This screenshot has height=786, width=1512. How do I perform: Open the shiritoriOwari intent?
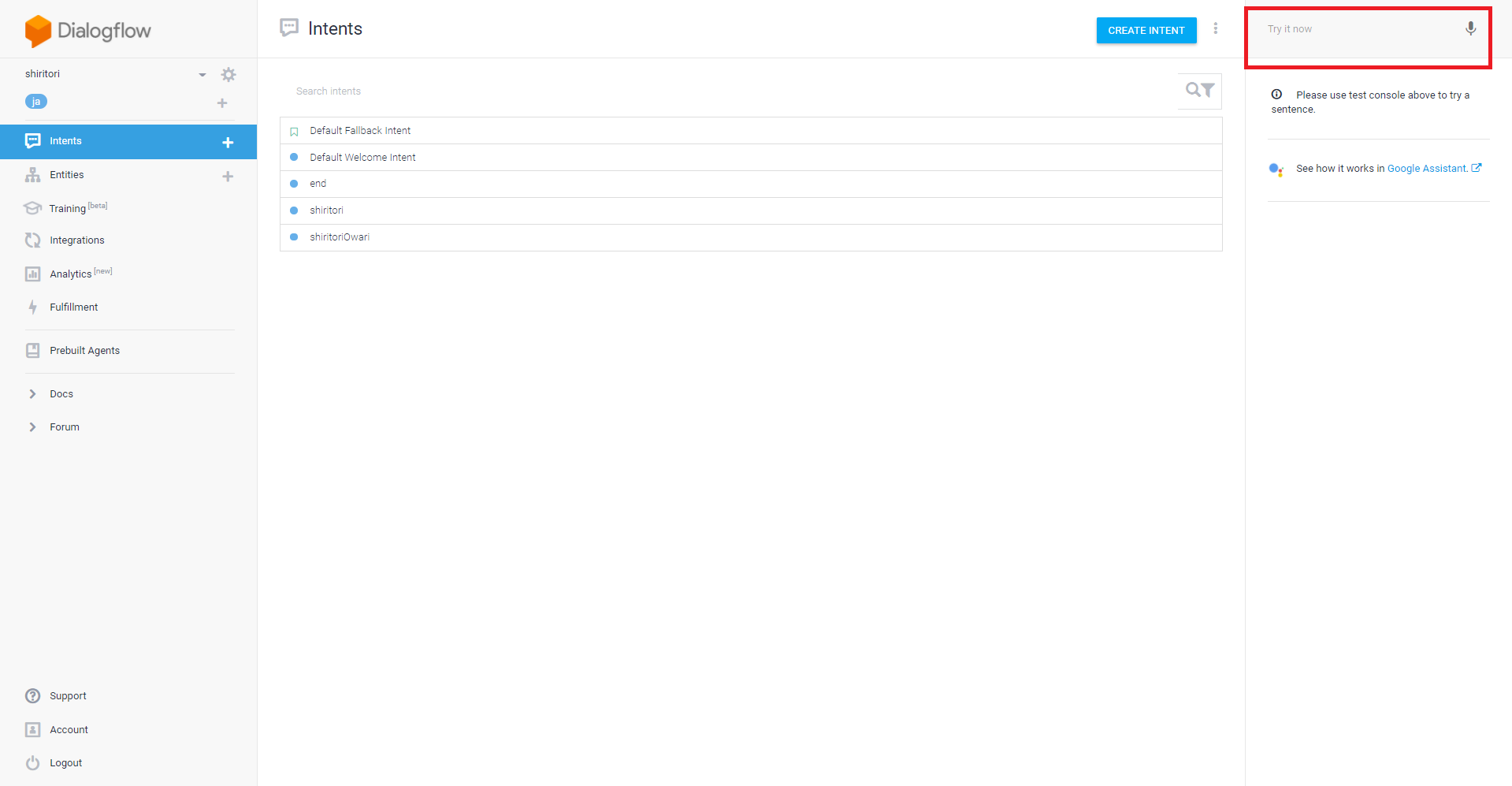coord(340,237)
